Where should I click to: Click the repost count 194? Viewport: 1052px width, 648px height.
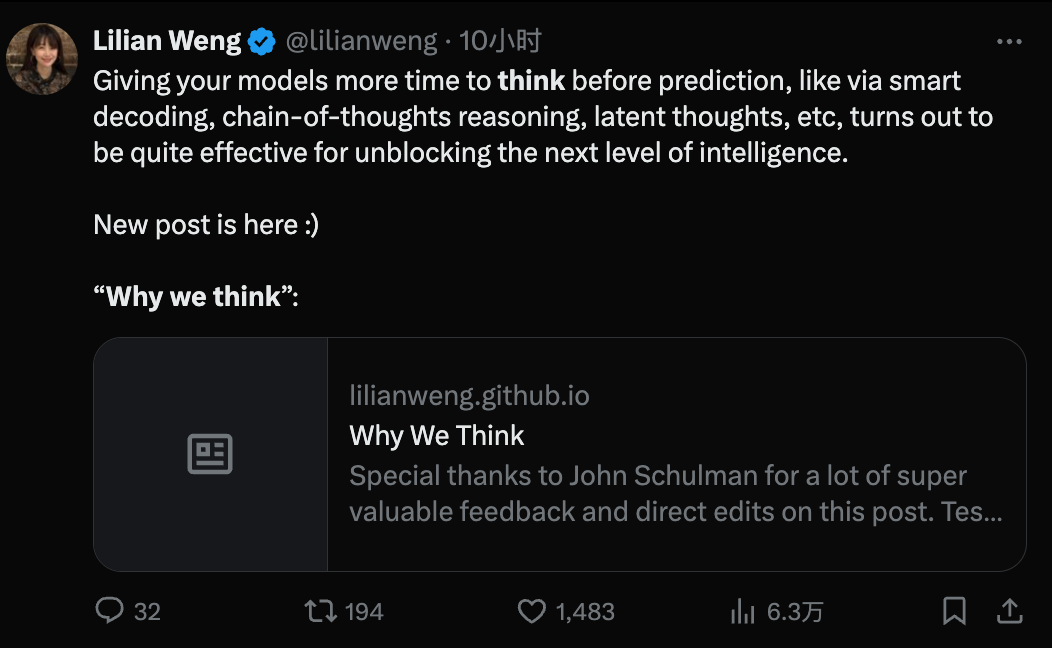(x=364, y=611)
